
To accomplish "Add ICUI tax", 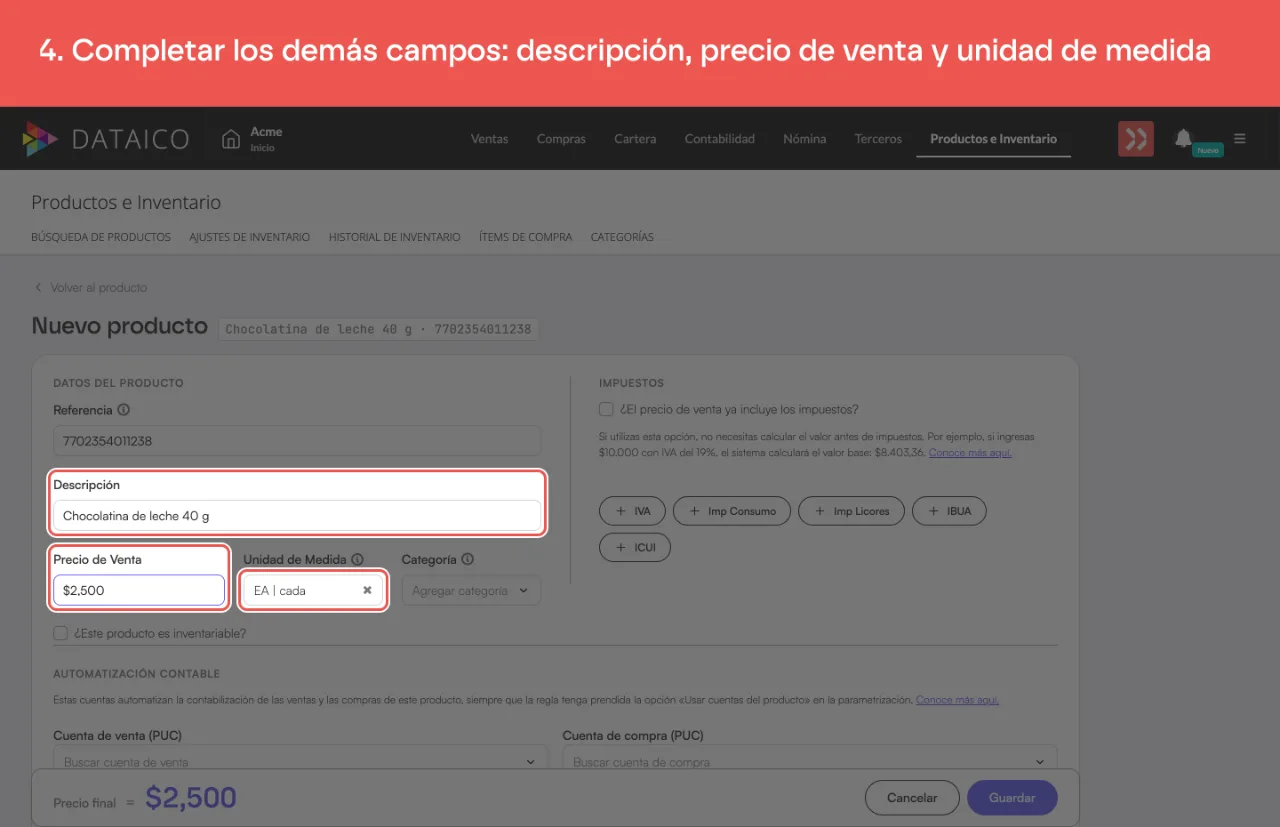I will coord(635,548).
